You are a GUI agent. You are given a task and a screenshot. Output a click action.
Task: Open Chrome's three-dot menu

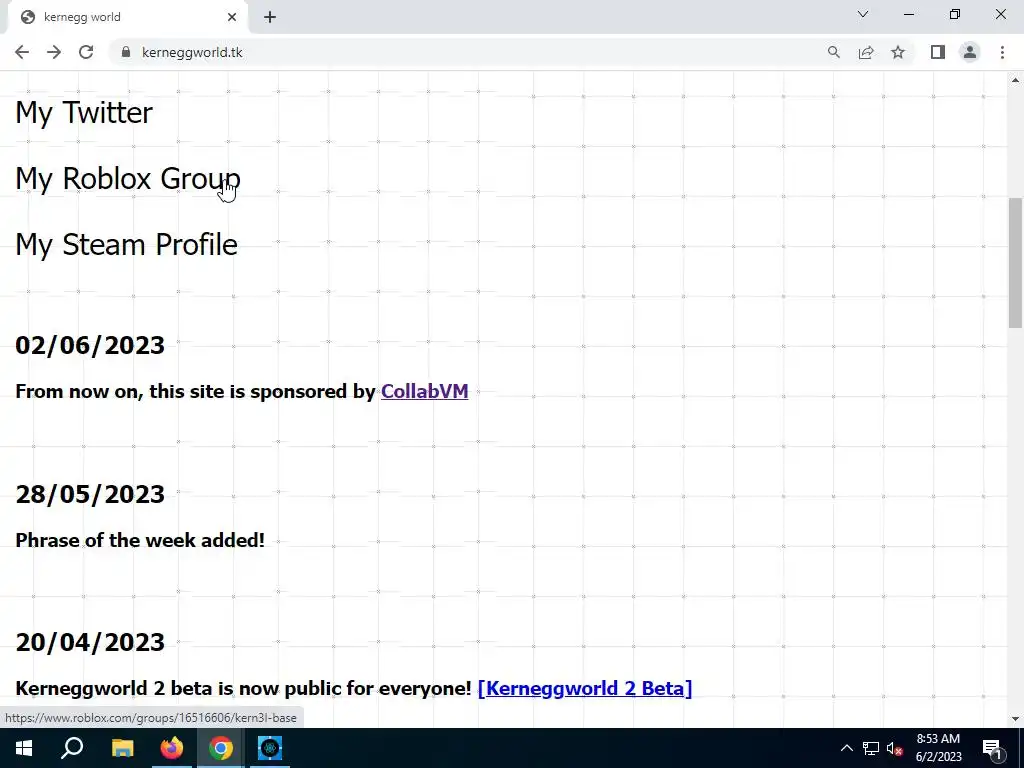tap(1002, 52)
